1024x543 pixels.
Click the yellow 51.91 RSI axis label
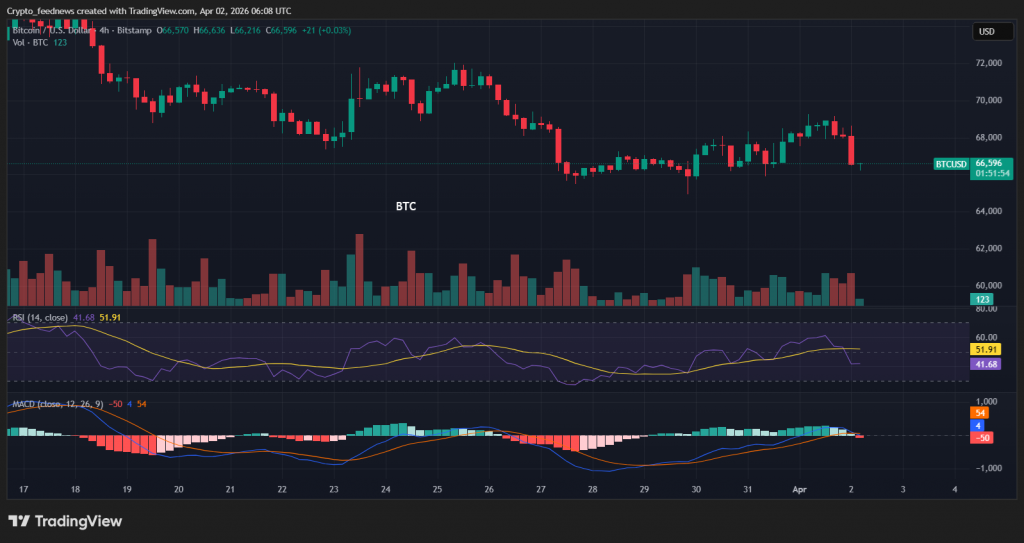985,350
